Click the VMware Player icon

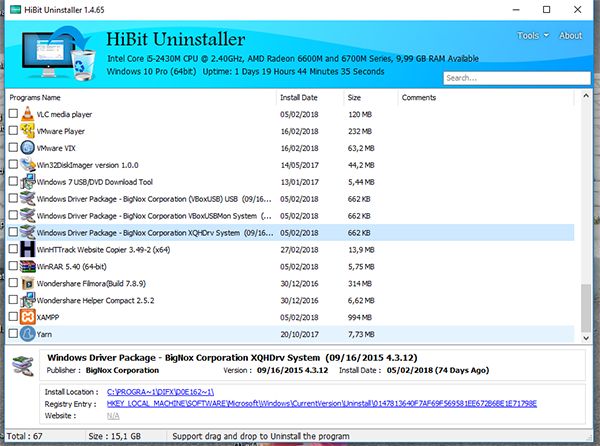pyautogui.click(x=27, y=131)
